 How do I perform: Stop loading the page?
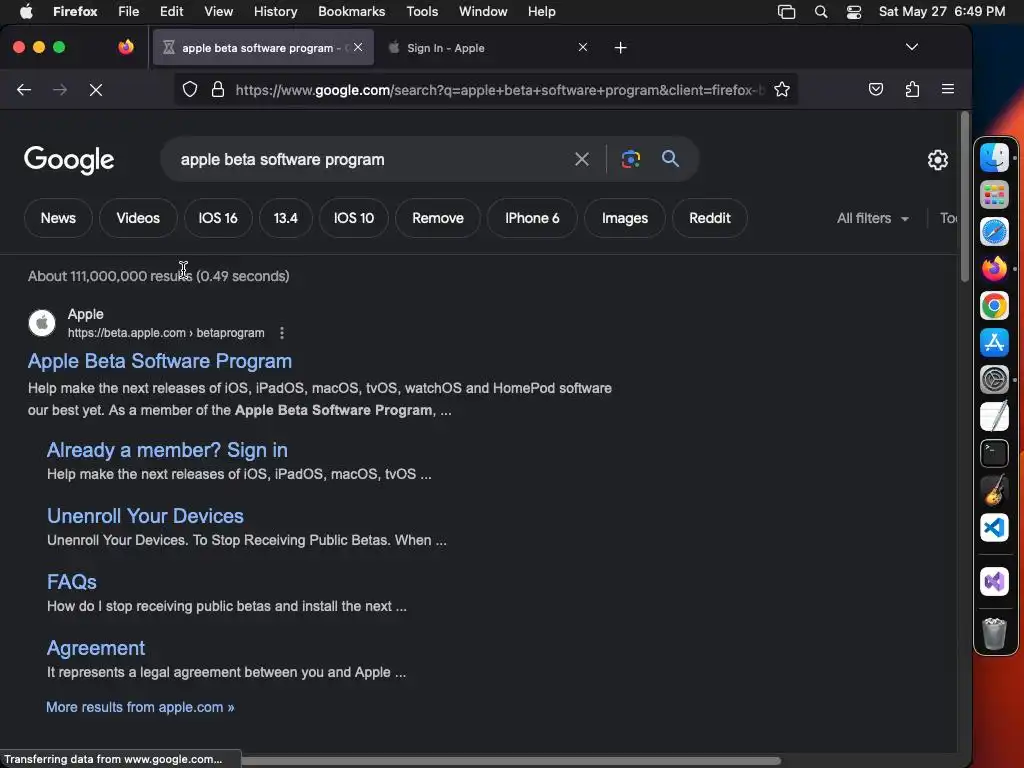coord(96,89)
